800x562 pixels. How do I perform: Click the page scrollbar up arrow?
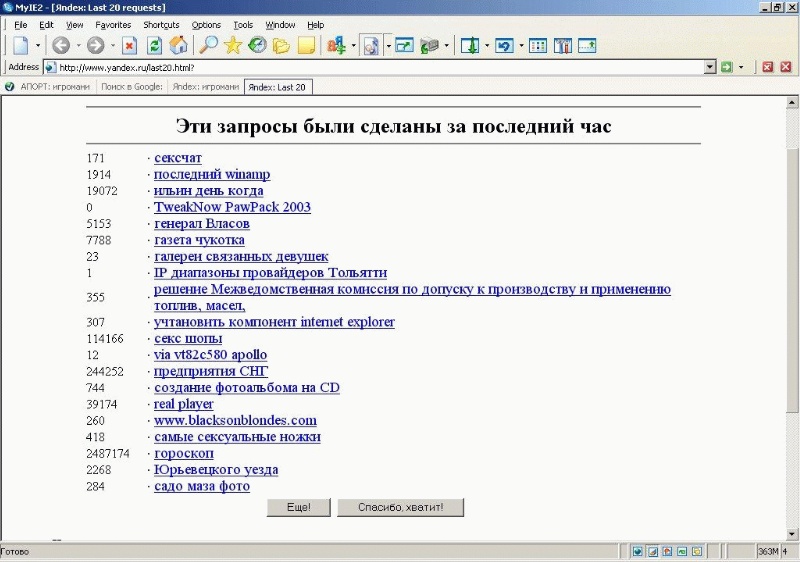792,103
